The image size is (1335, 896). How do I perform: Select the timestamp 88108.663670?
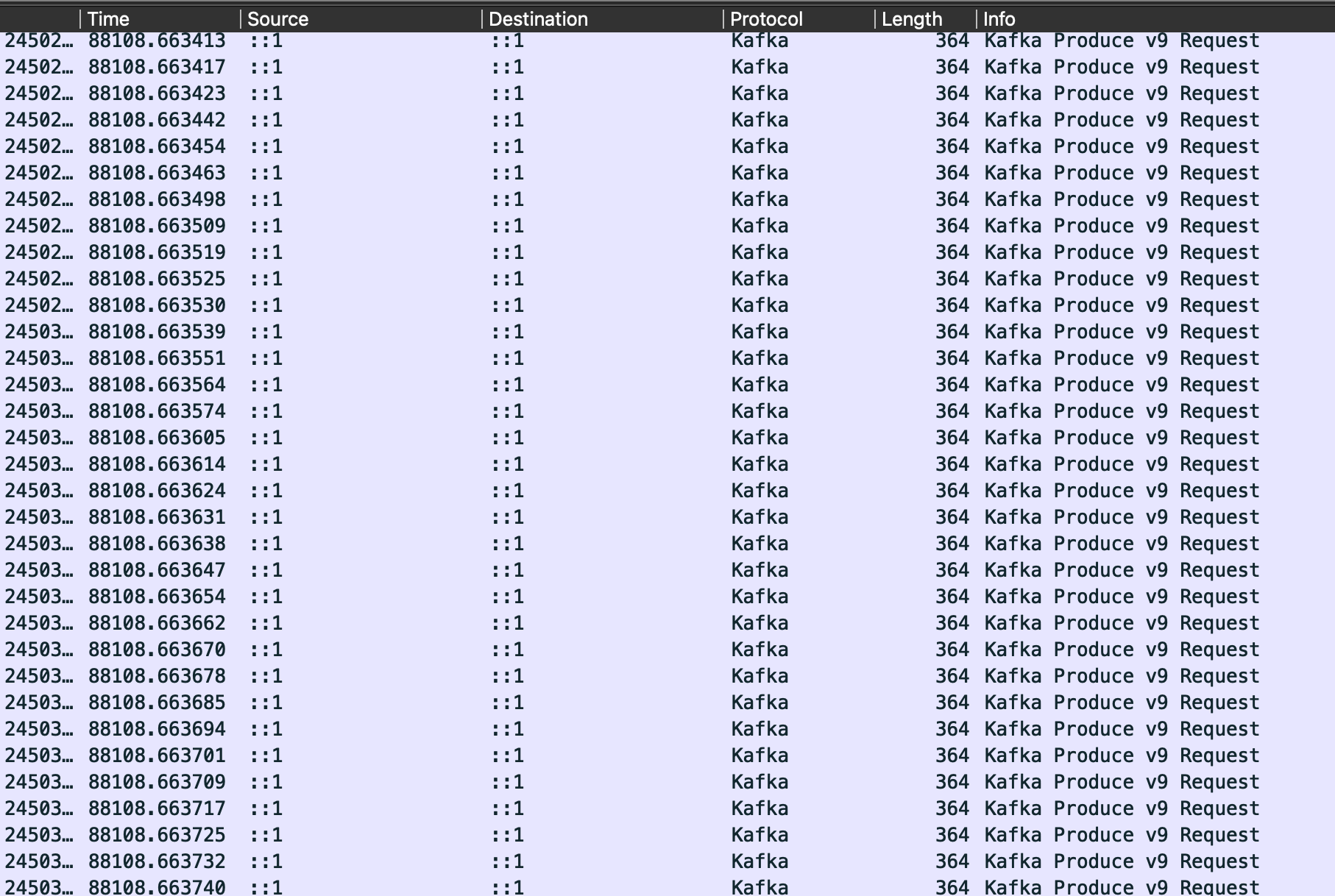tap(157, 650)
